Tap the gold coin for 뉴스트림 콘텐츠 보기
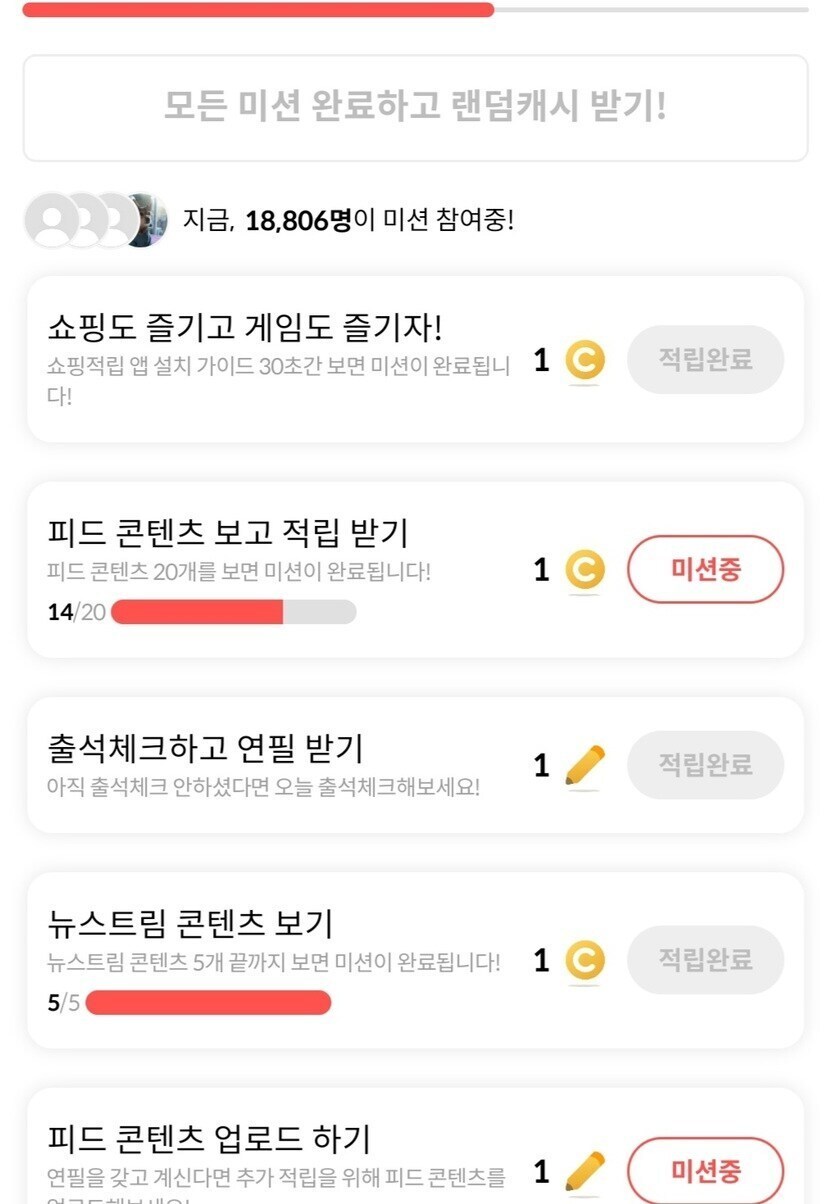The height and width of the screenshot is (1204, 830). [584, 961]
